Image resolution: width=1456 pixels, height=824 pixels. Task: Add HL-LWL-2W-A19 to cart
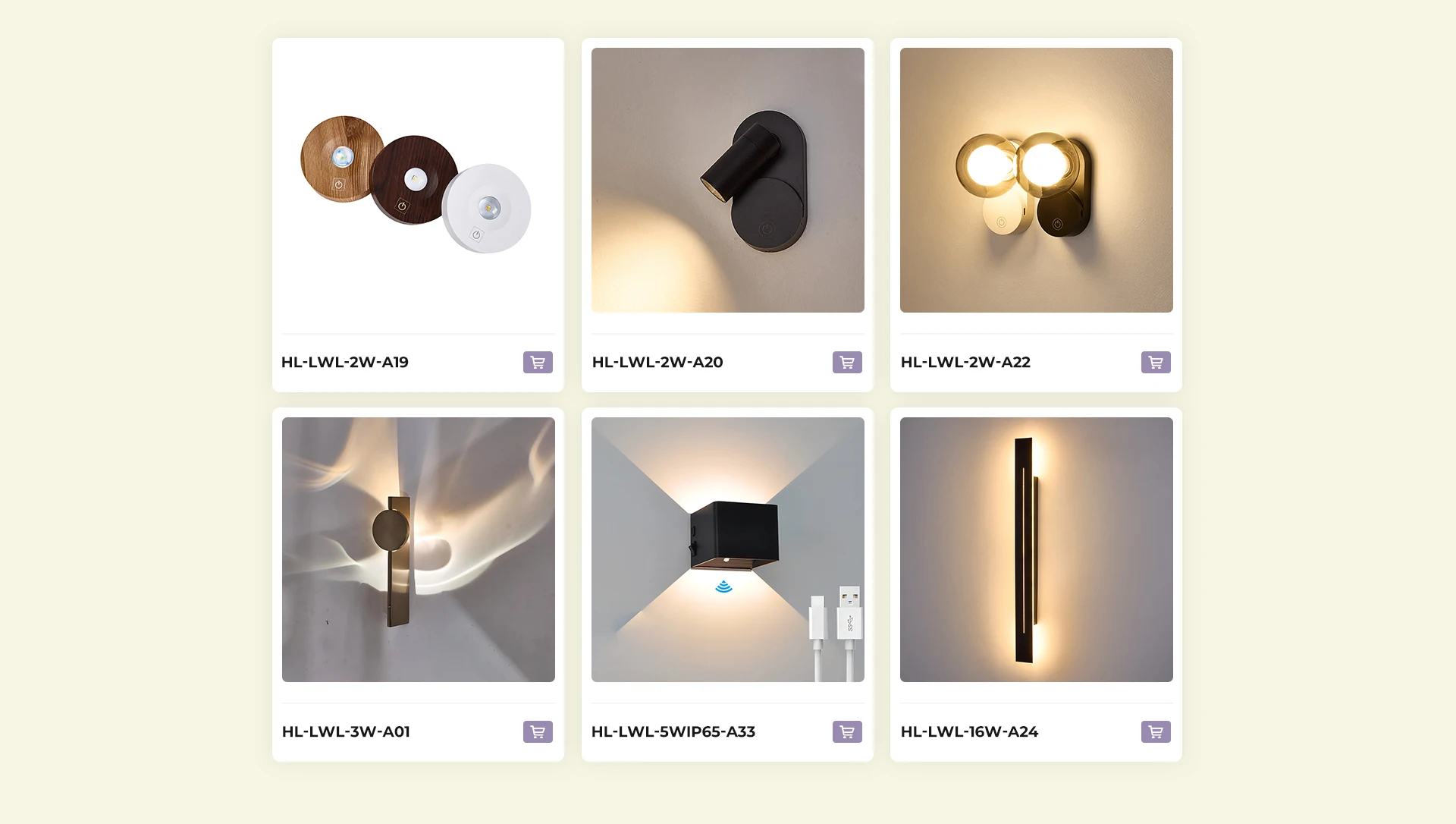[538, 363]
